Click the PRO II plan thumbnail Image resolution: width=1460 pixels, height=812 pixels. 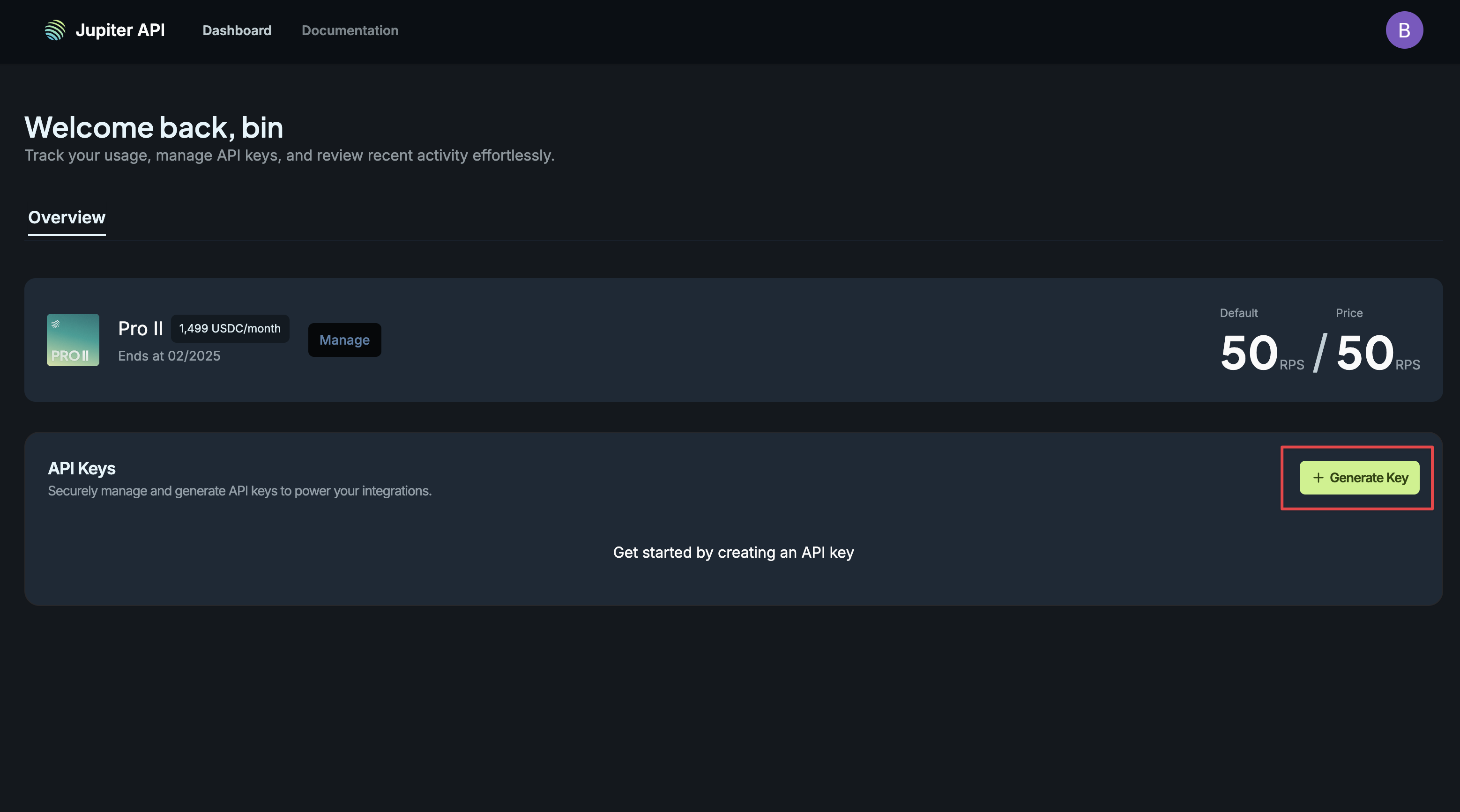[73, 340]
